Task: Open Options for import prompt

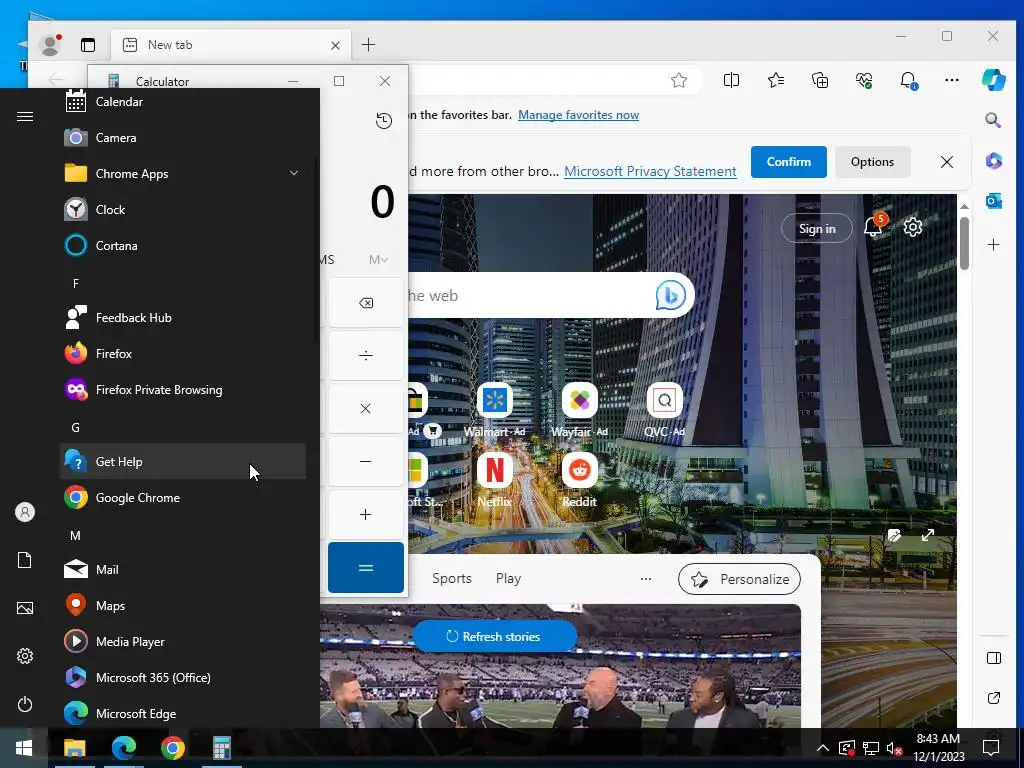Action: coord(872,162)
